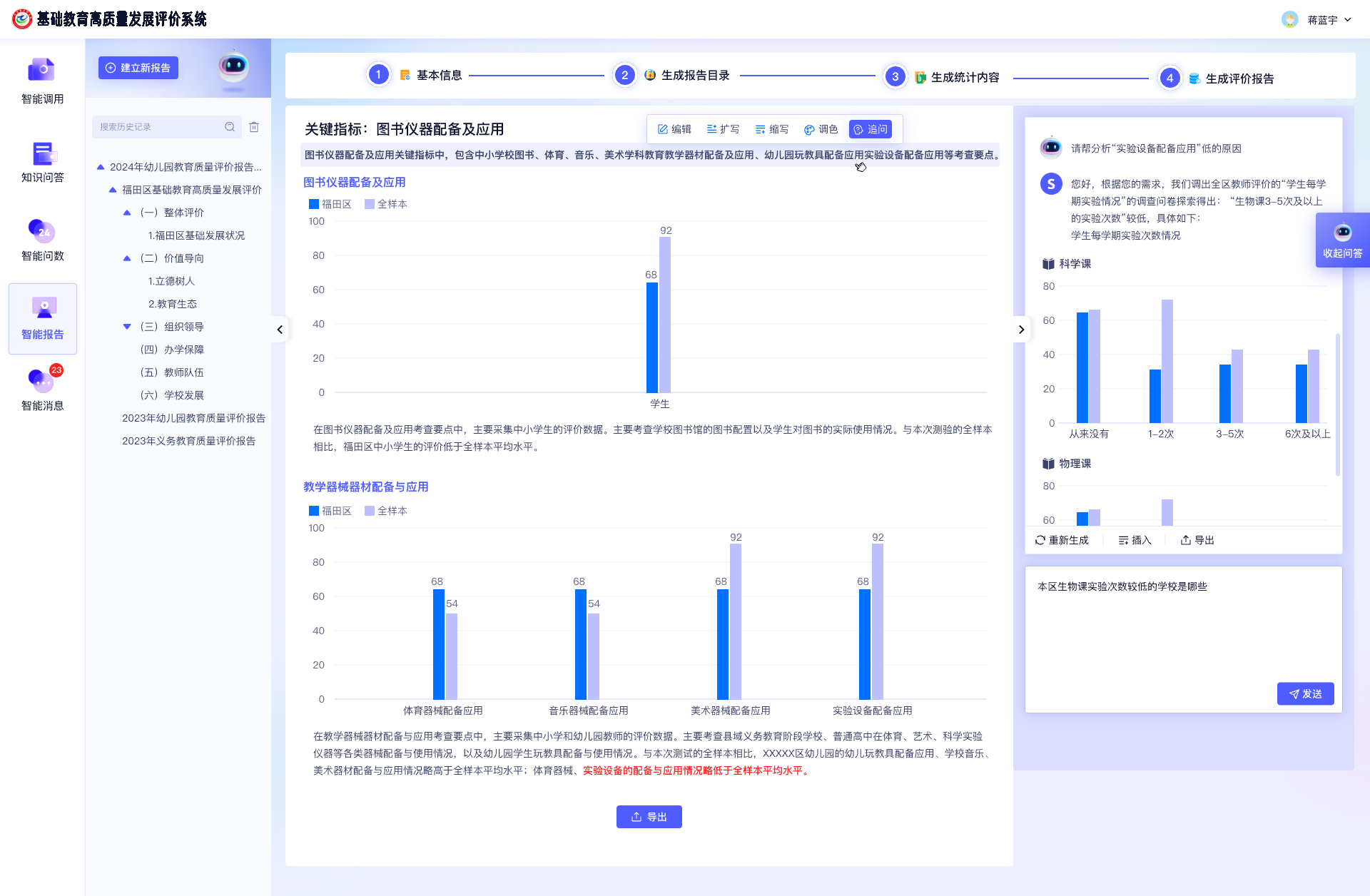This screenshot has width=1370, height=896.
Task: Click the 建立新报告 button
Action: pyautogui.click(x=138, y=68)
